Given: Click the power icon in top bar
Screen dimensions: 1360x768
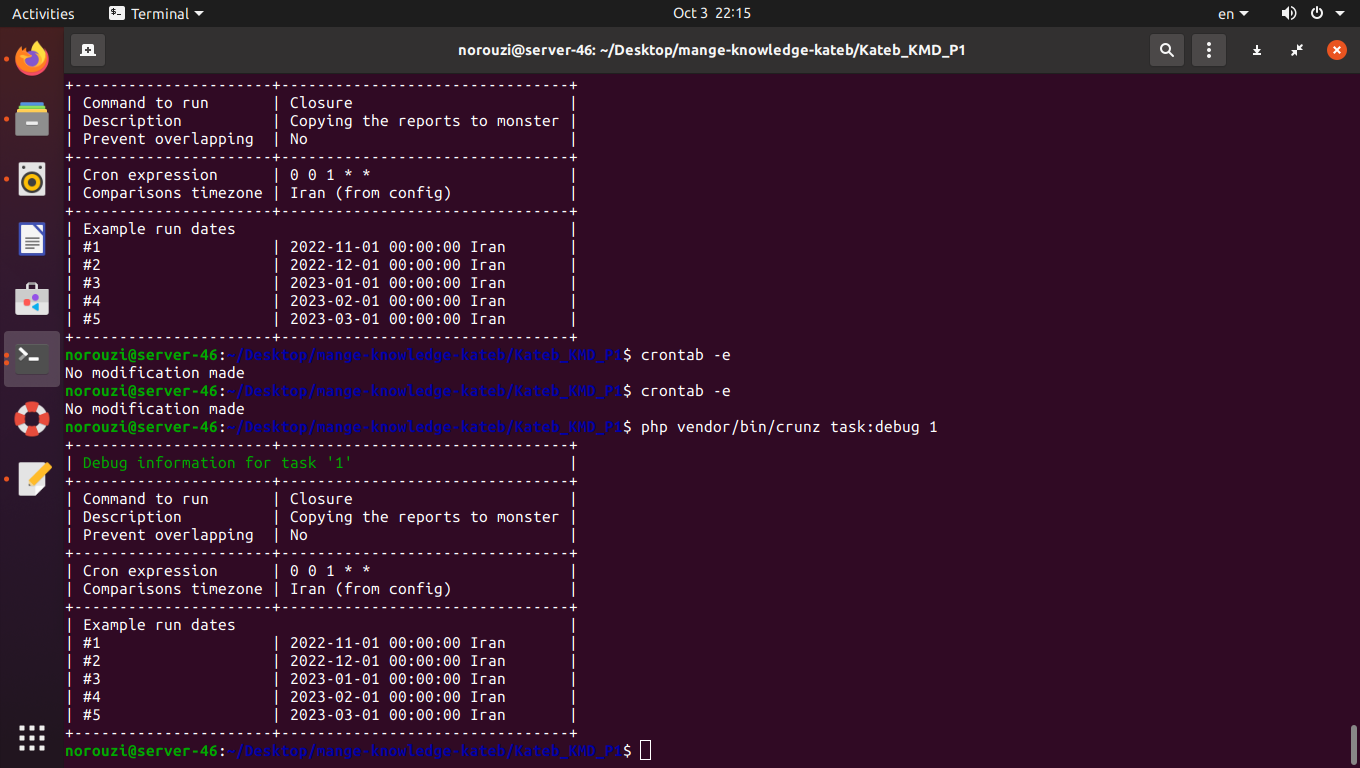Looking at the screenshot, I should pyautogui.click(x=1317, y=13).
